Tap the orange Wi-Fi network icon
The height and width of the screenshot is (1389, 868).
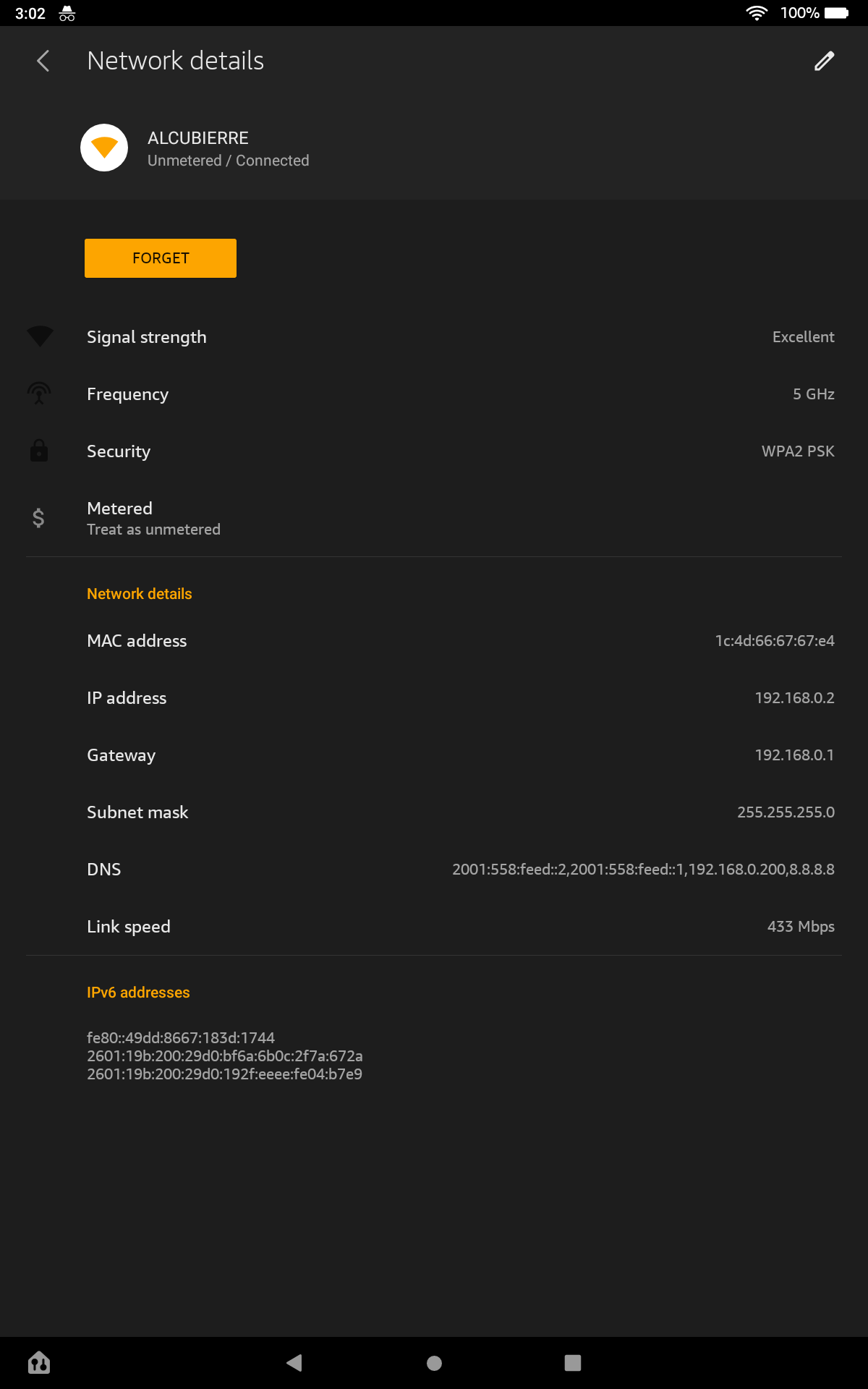coord(104,148)
